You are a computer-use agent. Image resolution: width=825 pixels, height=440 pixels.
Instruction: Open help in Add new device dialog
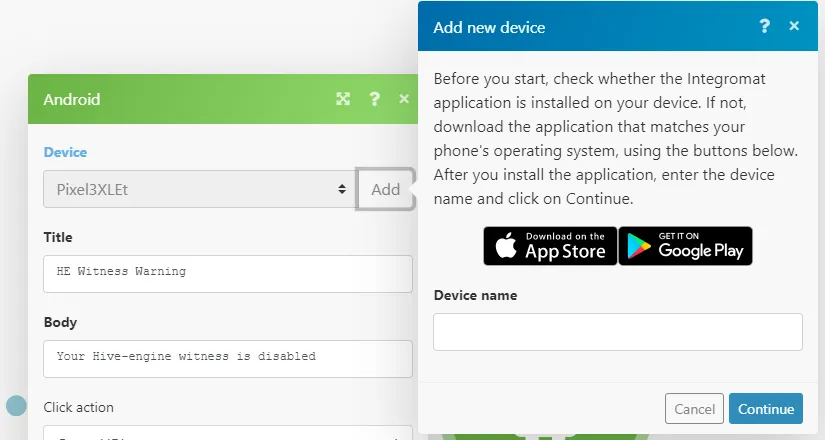click(x=764, y=26)
